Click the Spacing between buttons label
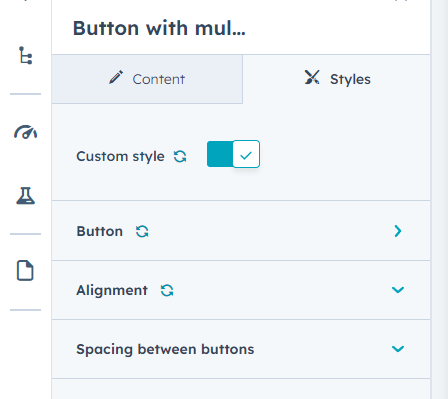This screenshot has height=399, width=448. pyautogui.click(x=165, y=349)
